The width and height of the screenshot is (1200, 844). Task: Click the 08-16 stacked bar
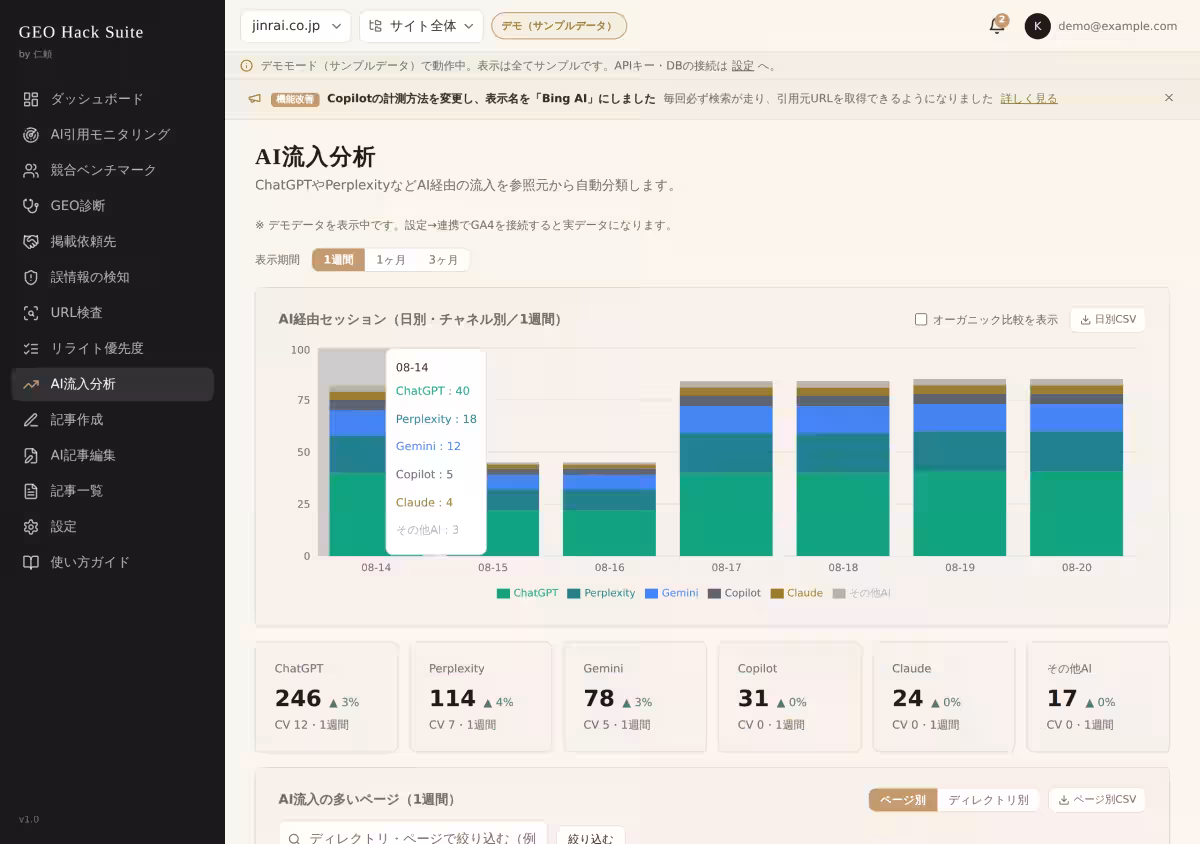(x=609, y=509)
